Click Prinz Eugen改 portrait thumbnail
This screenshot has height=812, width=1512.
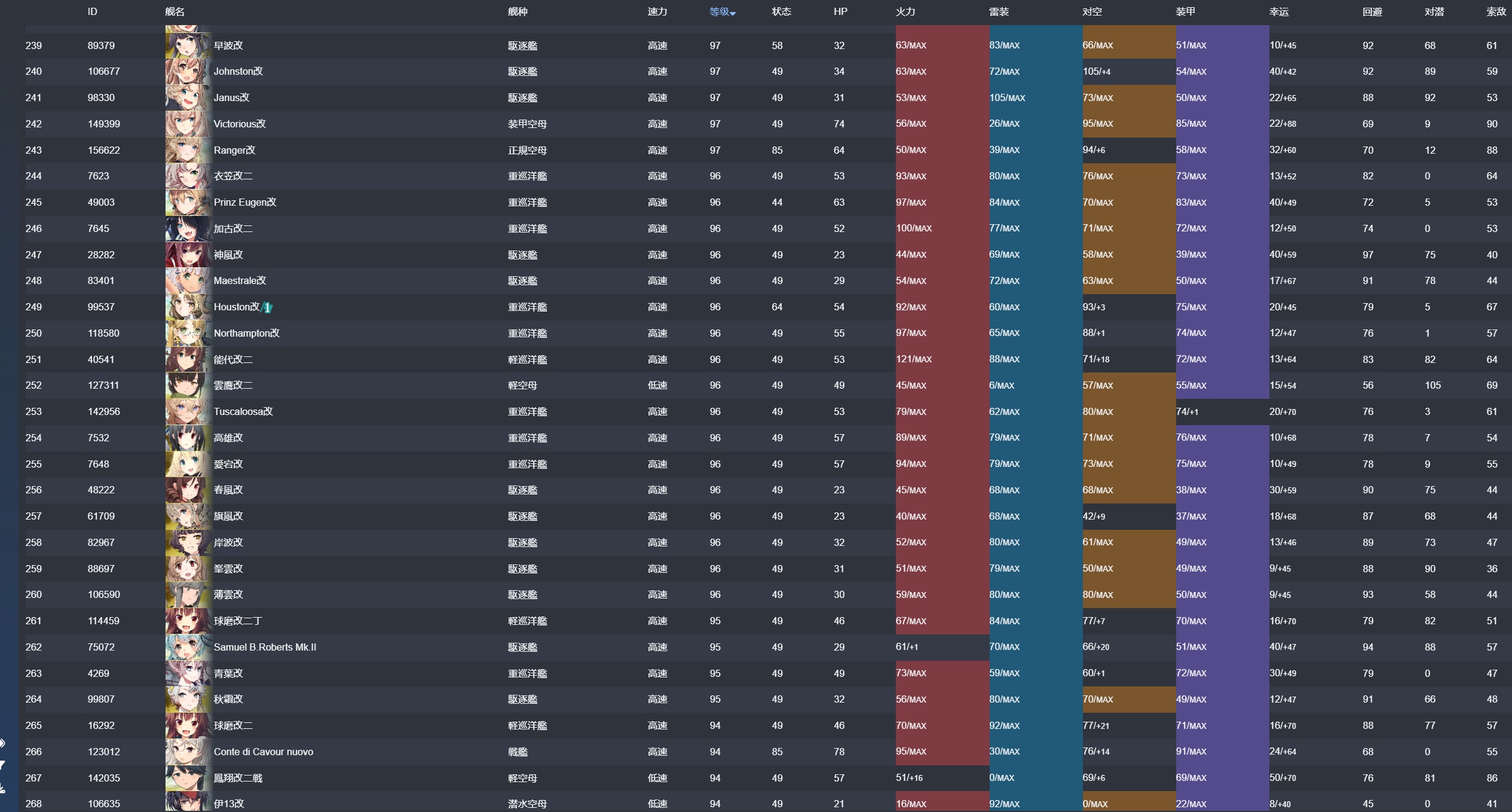[188, 203]
